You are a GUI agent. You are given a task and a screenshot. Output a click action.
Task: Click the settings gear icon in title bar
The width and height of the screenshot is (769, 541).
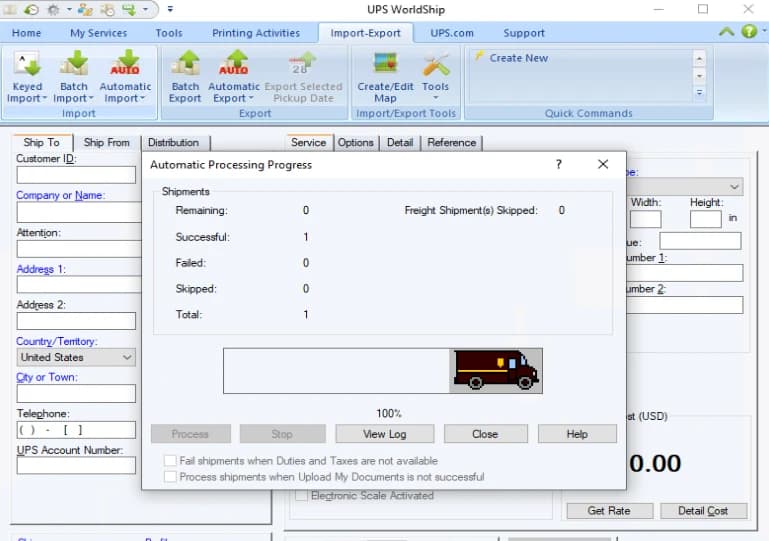pos(53,9)
